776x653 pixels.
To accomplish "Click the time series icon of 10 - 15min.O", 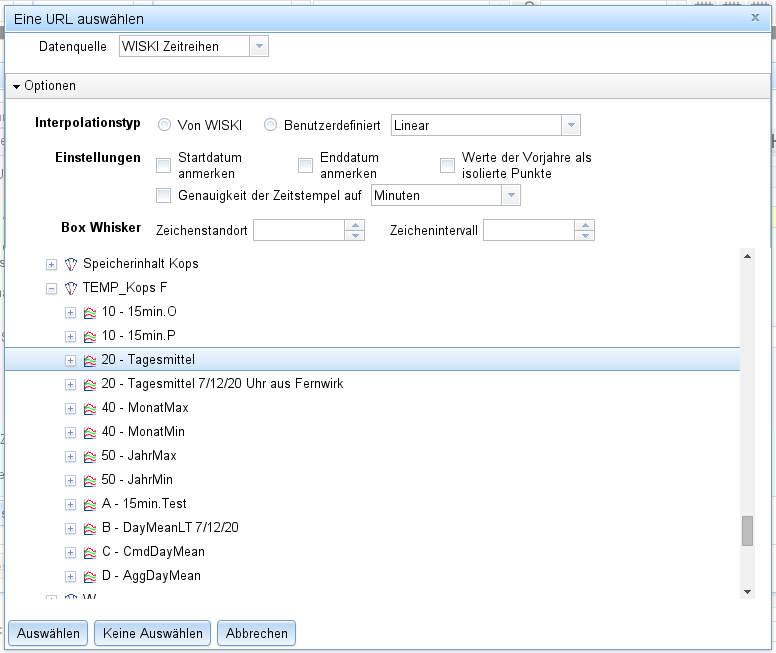I will [90, 312].
